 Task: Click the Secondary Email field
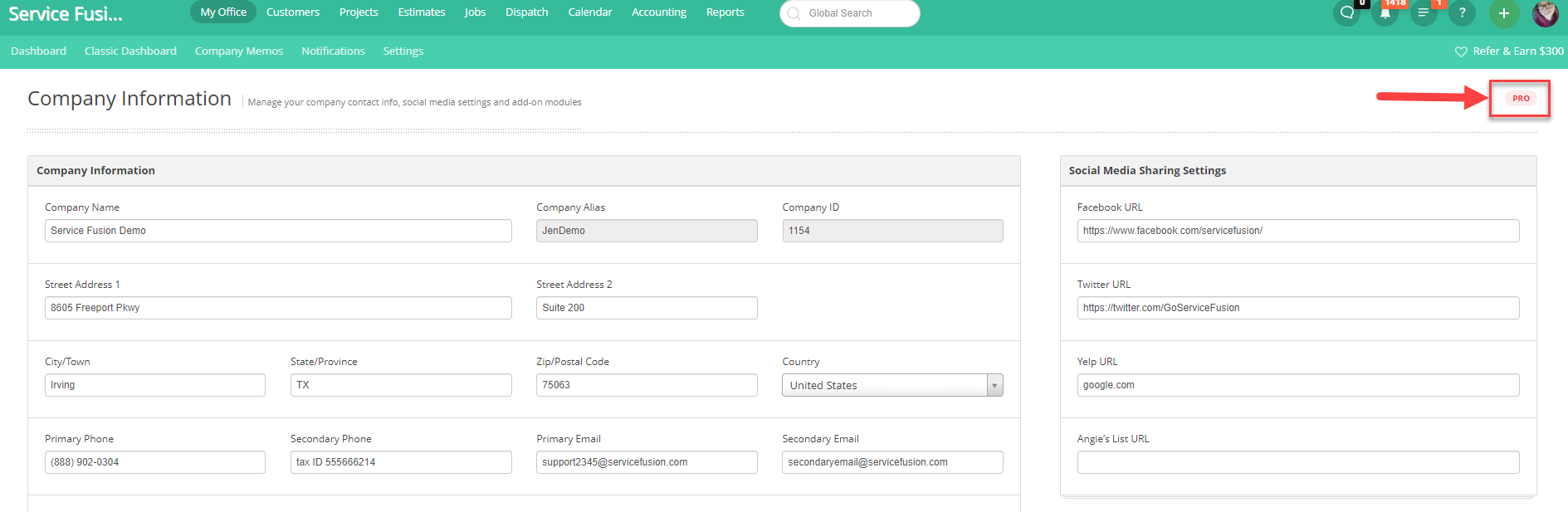892,462
